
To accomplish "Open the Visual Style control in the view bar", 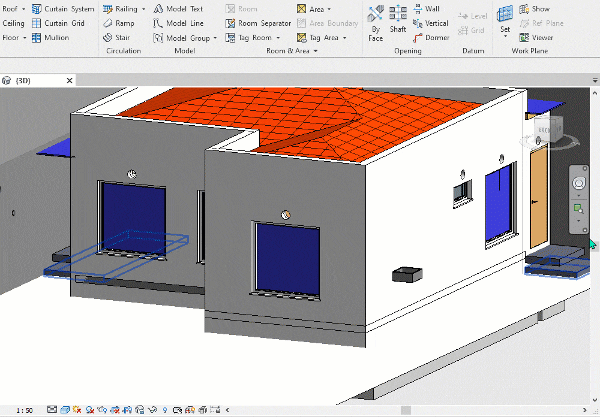I will coord(65,410).
